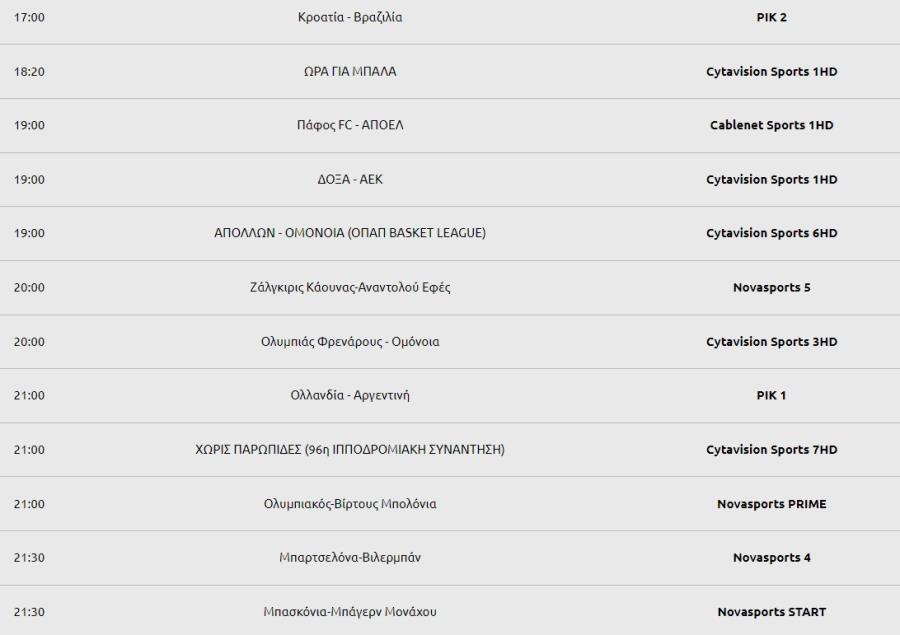
Task: Click the Novasports START channel name
Action: pyautogui.click(x=771, y=612)
